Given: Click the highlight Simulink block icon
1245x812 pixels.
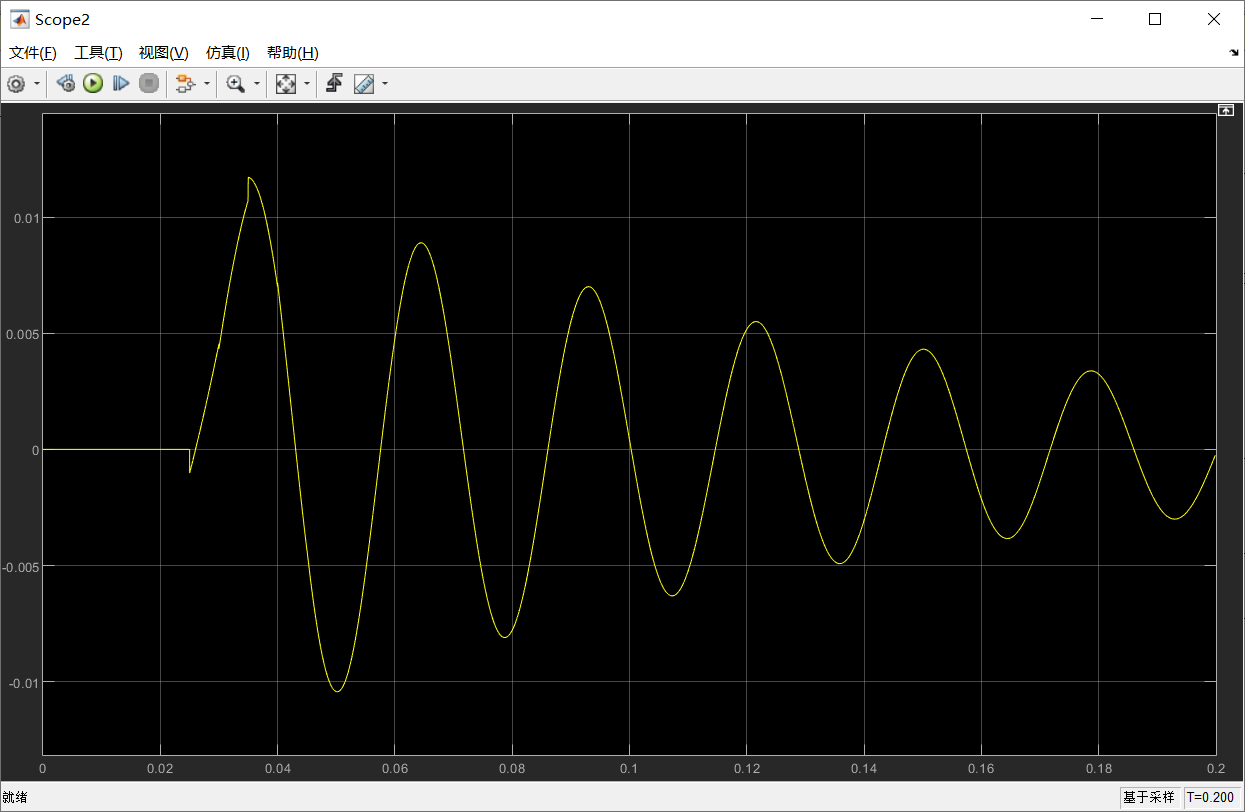Looking at the screenshot, I should pos(185,84).
